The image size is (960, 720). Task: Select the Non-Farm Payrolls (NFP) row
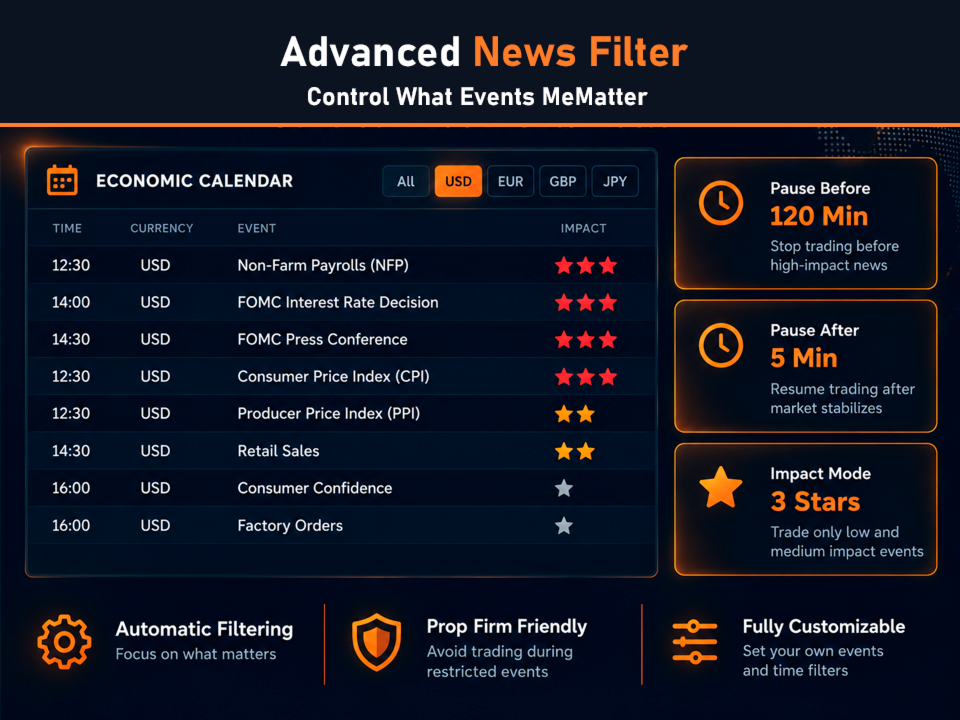pyautogui.click(x=343, y=265)
